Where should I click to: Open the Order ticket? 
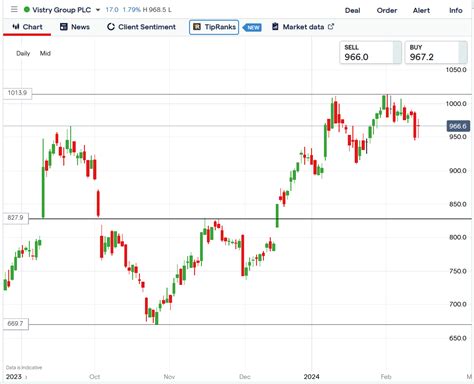point(387,10)
